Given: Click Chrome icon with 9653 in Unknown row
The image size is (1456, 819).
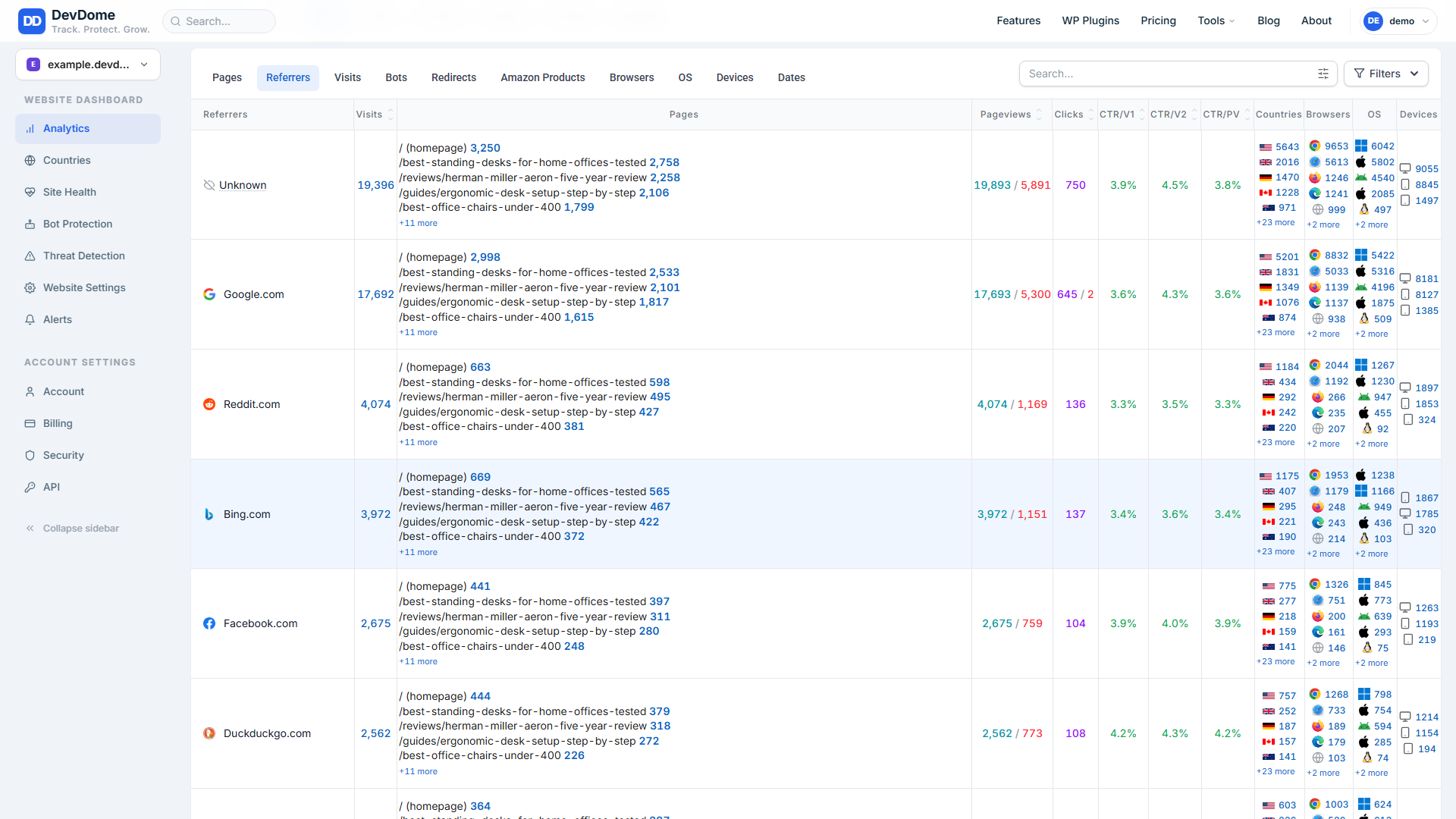Looking at the screenshot, I should pos(1315,146).
